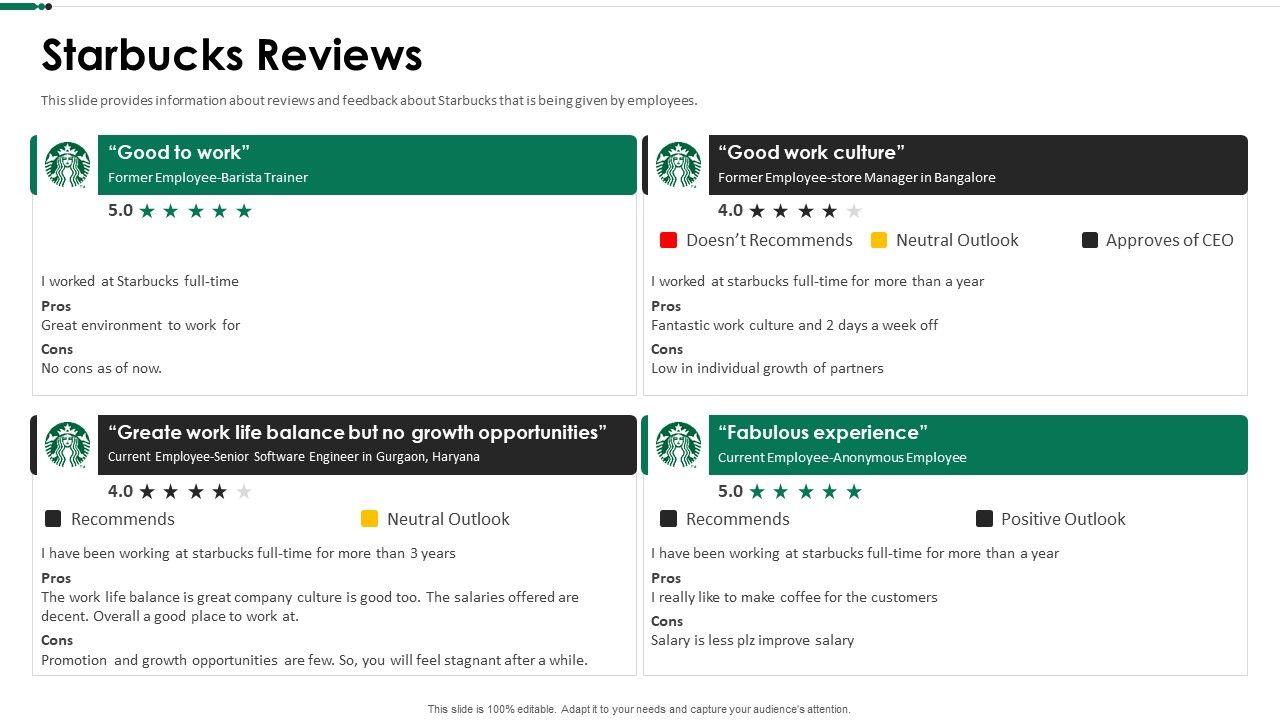Click "Current Employee-Senior Software Engineer in Gurgaon, Haryana"

294,457
